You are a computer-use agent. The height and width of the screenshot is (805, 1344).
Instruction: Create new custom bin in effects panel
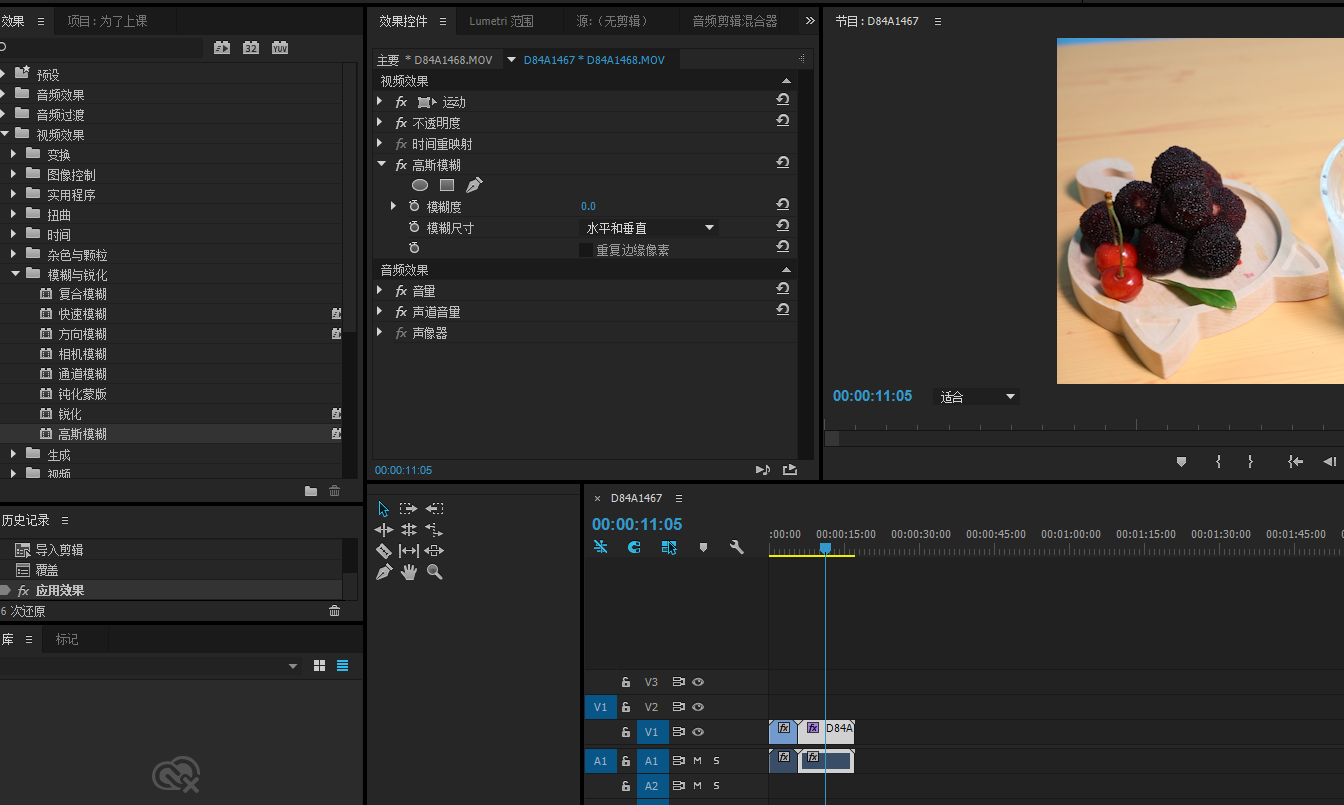311,491
